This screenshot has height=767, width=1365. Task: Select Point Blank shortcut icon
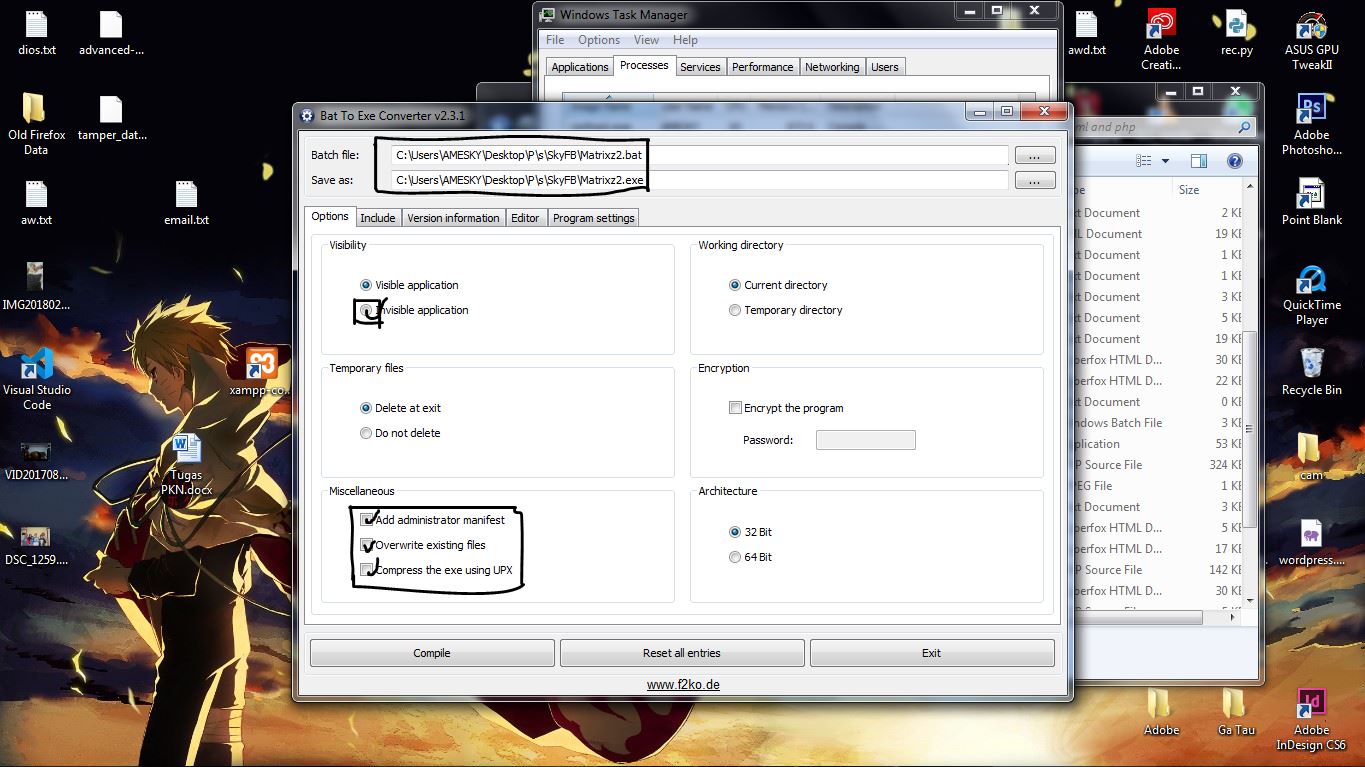tap(1311, 202)
